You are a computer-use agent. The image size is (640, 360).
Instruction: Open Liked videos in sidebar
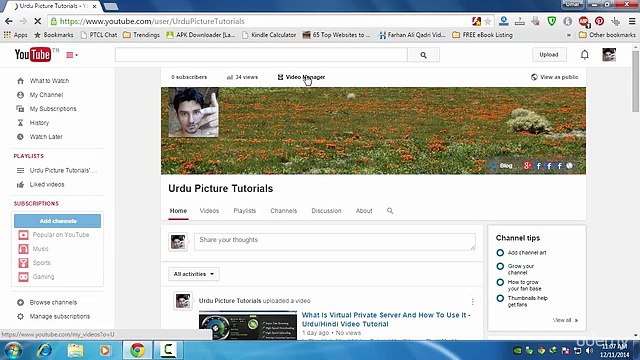tap(47, 184)
